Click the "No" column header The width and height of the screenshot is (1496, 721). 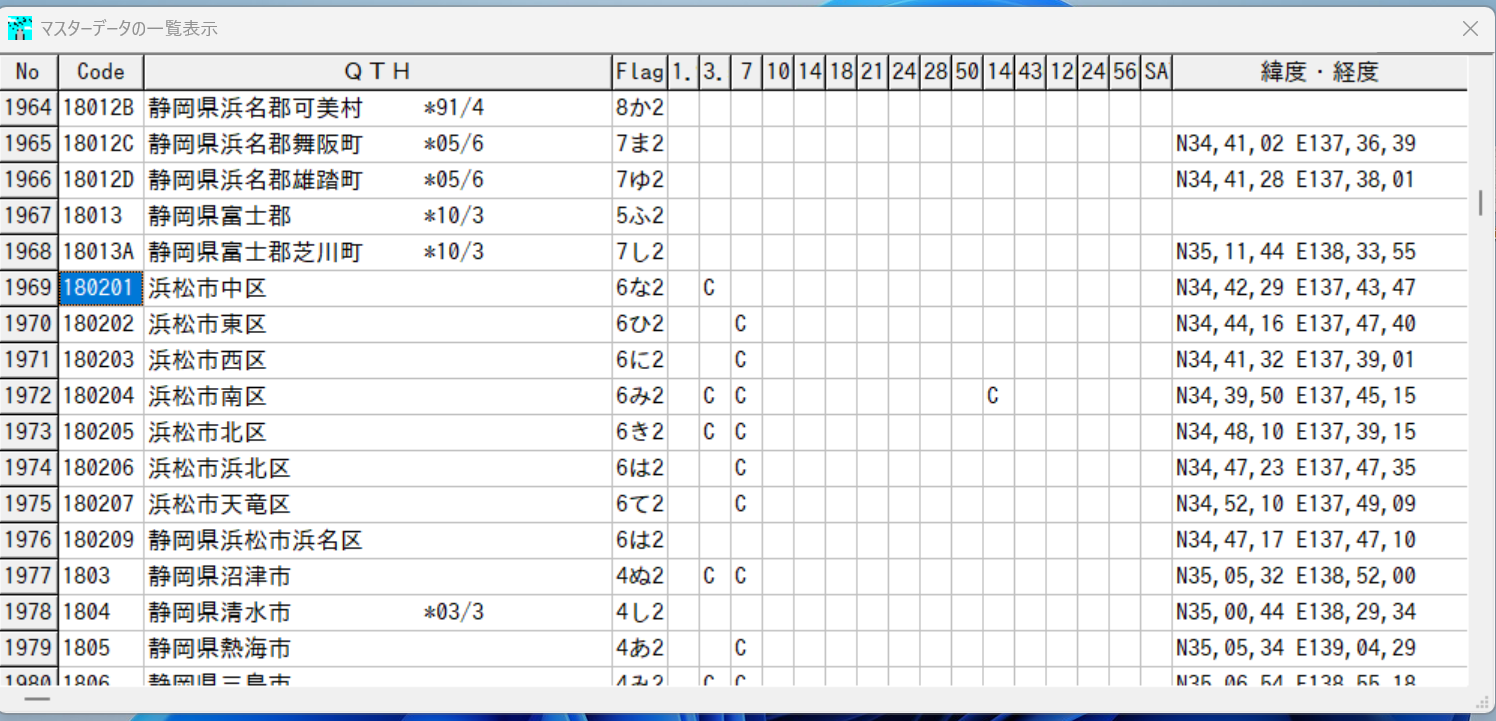tap(28, 72)
